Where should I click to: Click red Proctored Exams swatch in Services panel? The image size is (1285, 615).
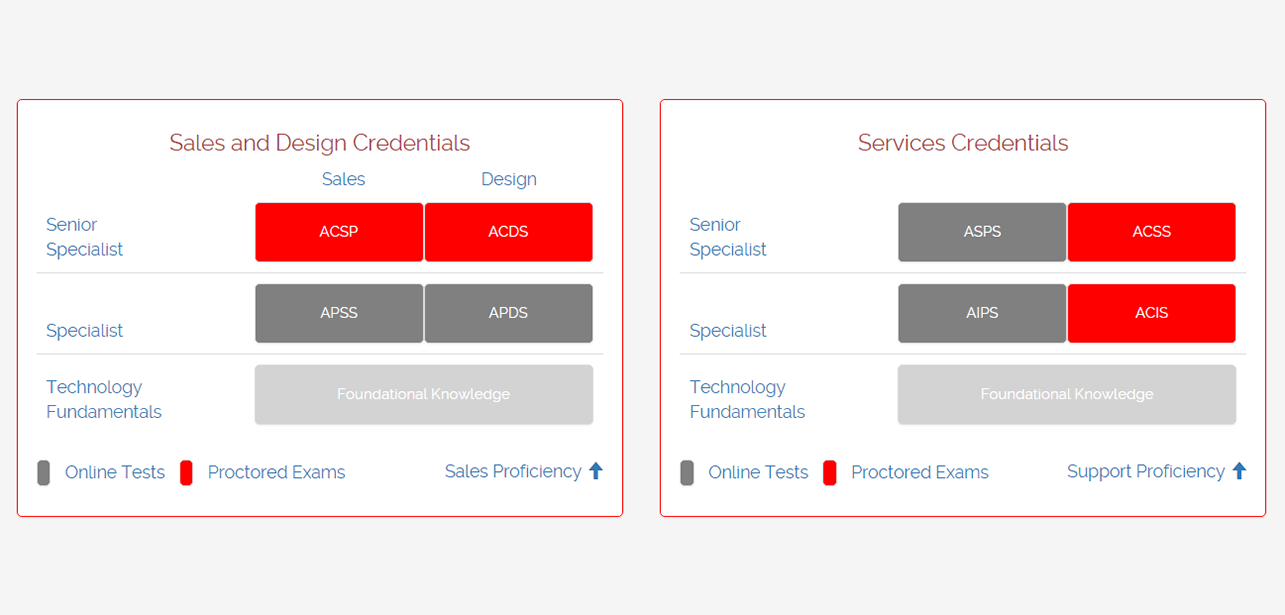point(829,473)
